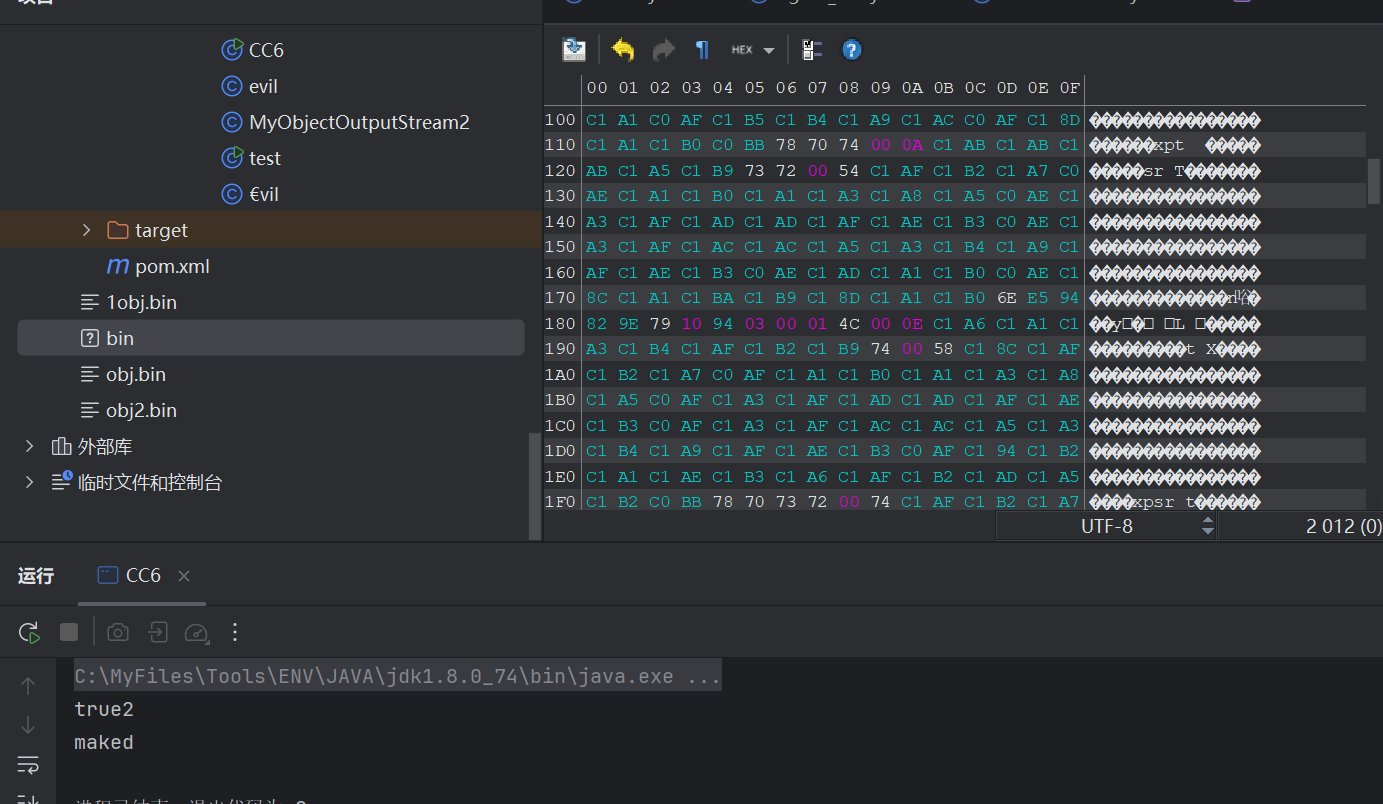Expand the 外部库 node

coord(29,446)
